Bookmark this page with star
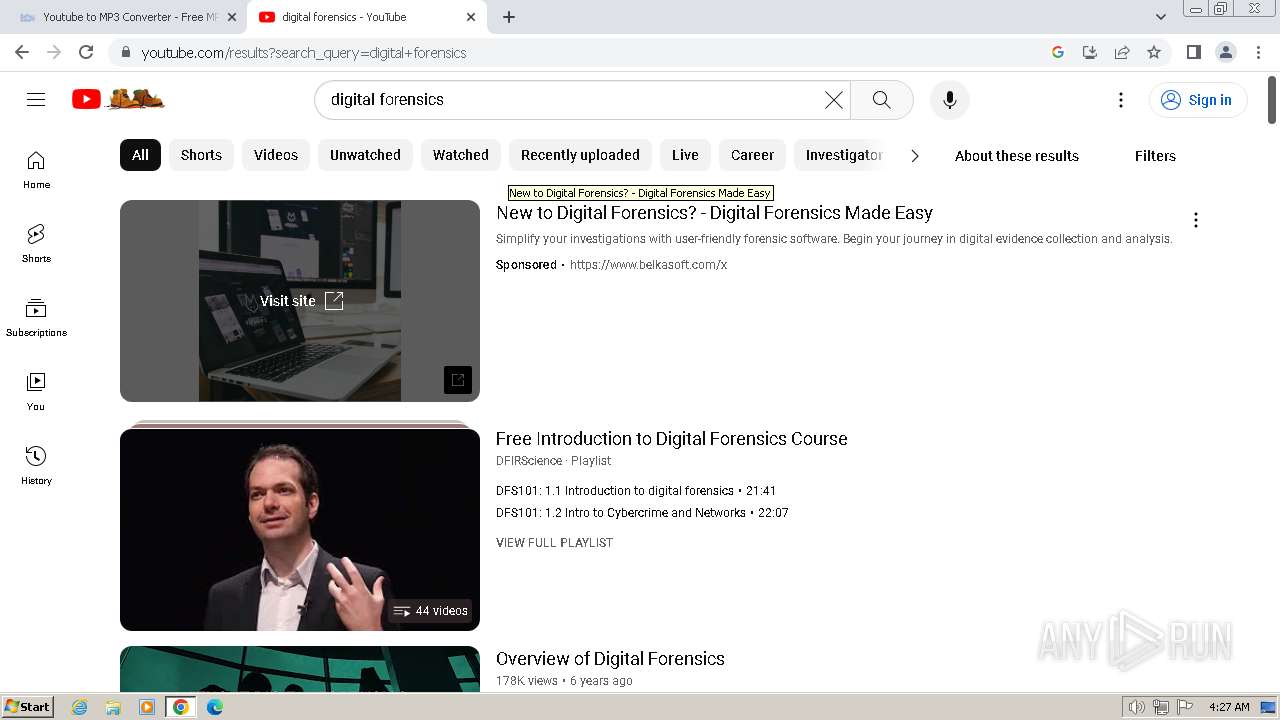Screen dimensions: 1280x720 [1154, 52]
